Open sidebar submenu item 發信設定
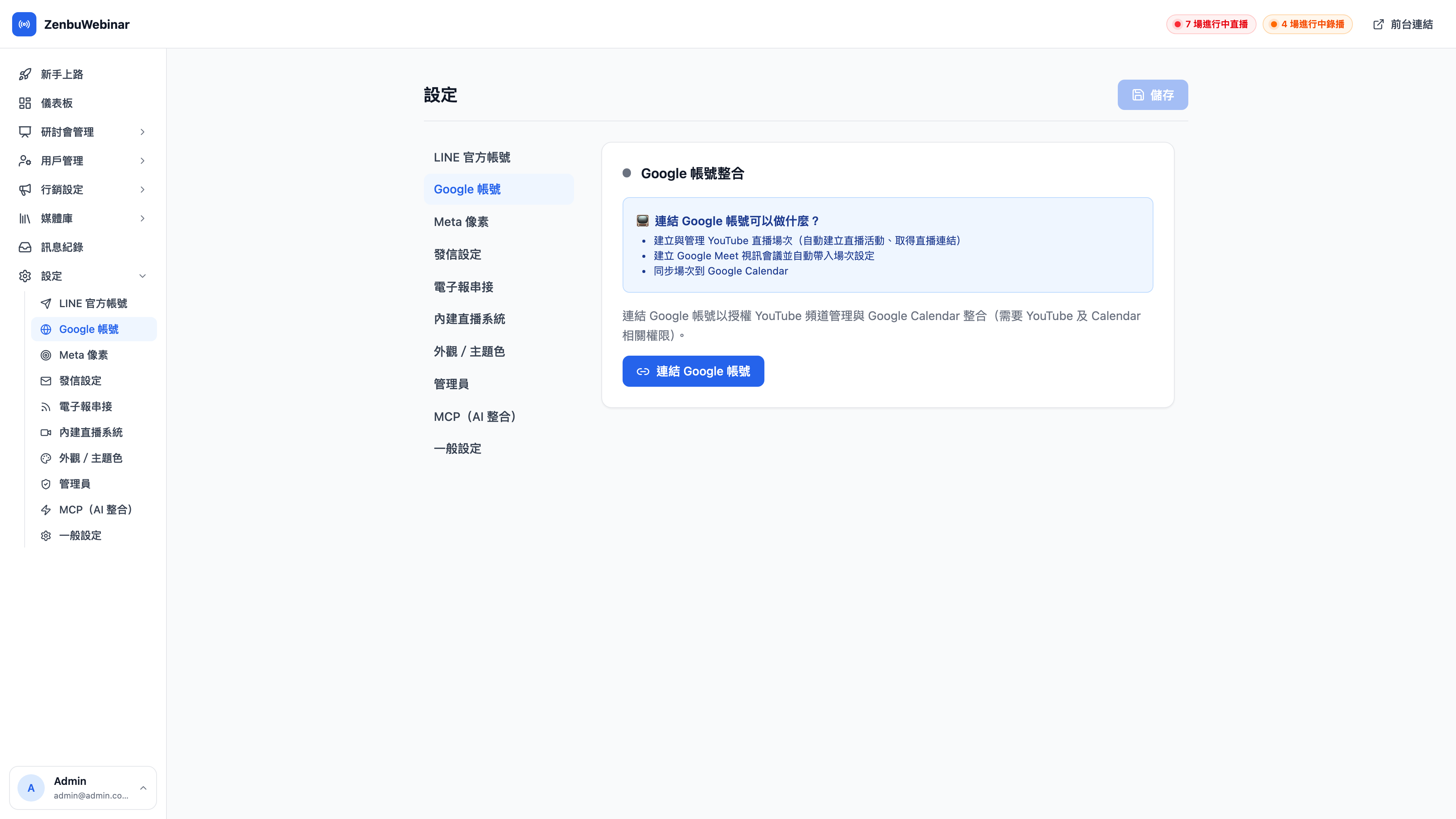Image resolution: width=1456 pixels, height=819 pixels. (x=94, y=381)
